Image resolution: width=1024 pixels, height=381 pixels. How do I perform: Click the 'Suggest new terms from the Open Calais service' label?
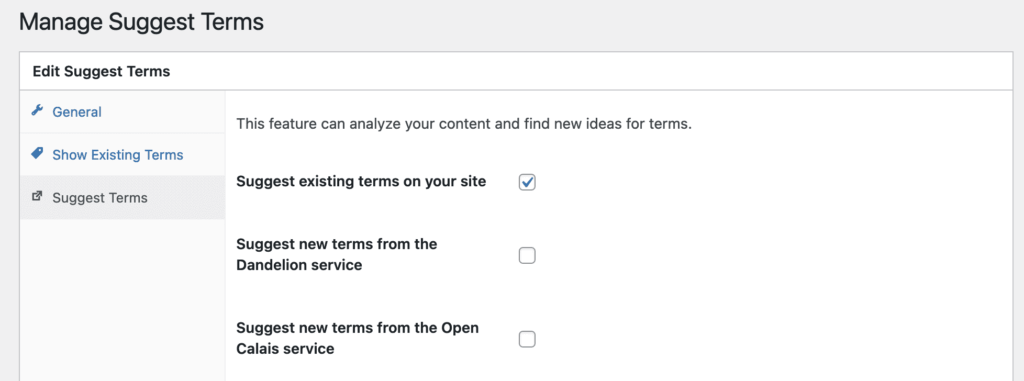[x=357, y=339]
